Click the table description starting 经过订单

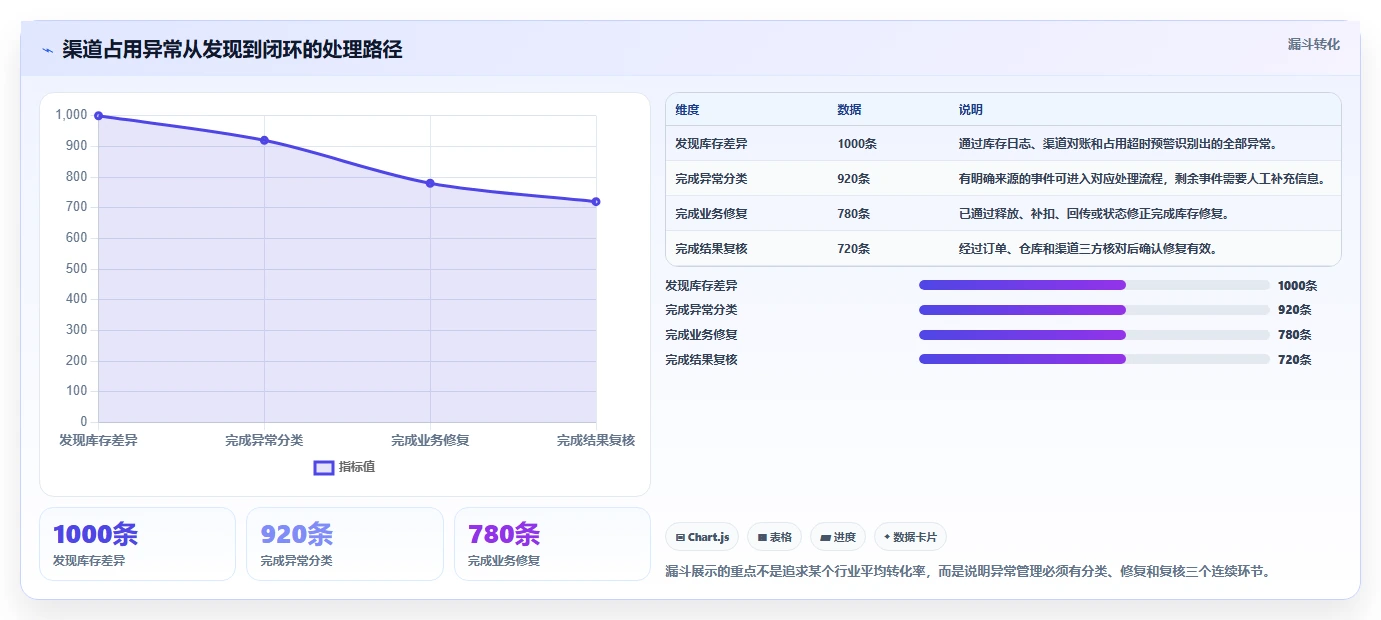click(x=1088, y=249)
